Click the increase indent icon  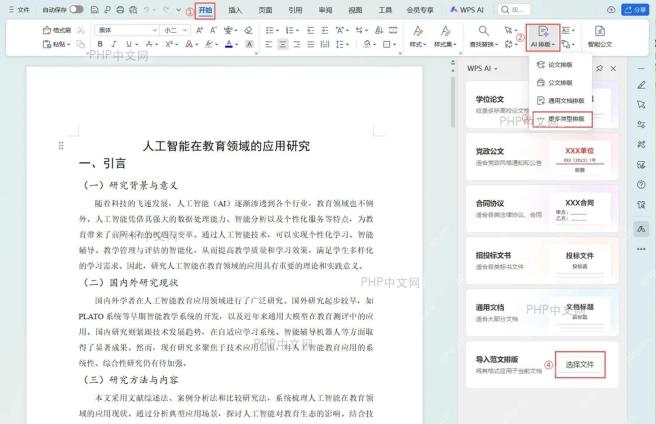(x=325, y=30)
